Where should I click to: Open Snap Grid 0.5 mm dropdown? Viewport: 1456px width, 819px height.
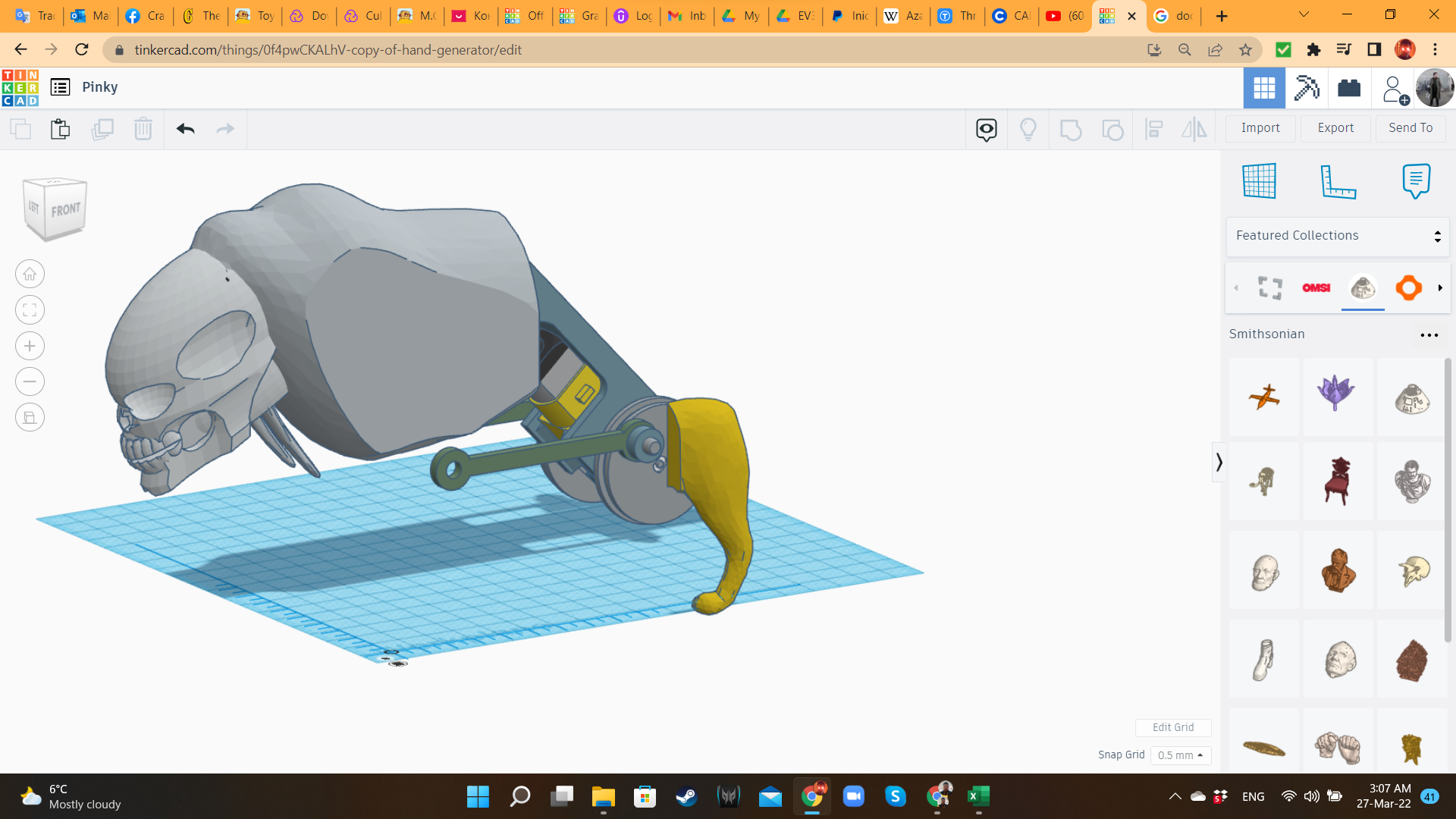click(1181, 755)
